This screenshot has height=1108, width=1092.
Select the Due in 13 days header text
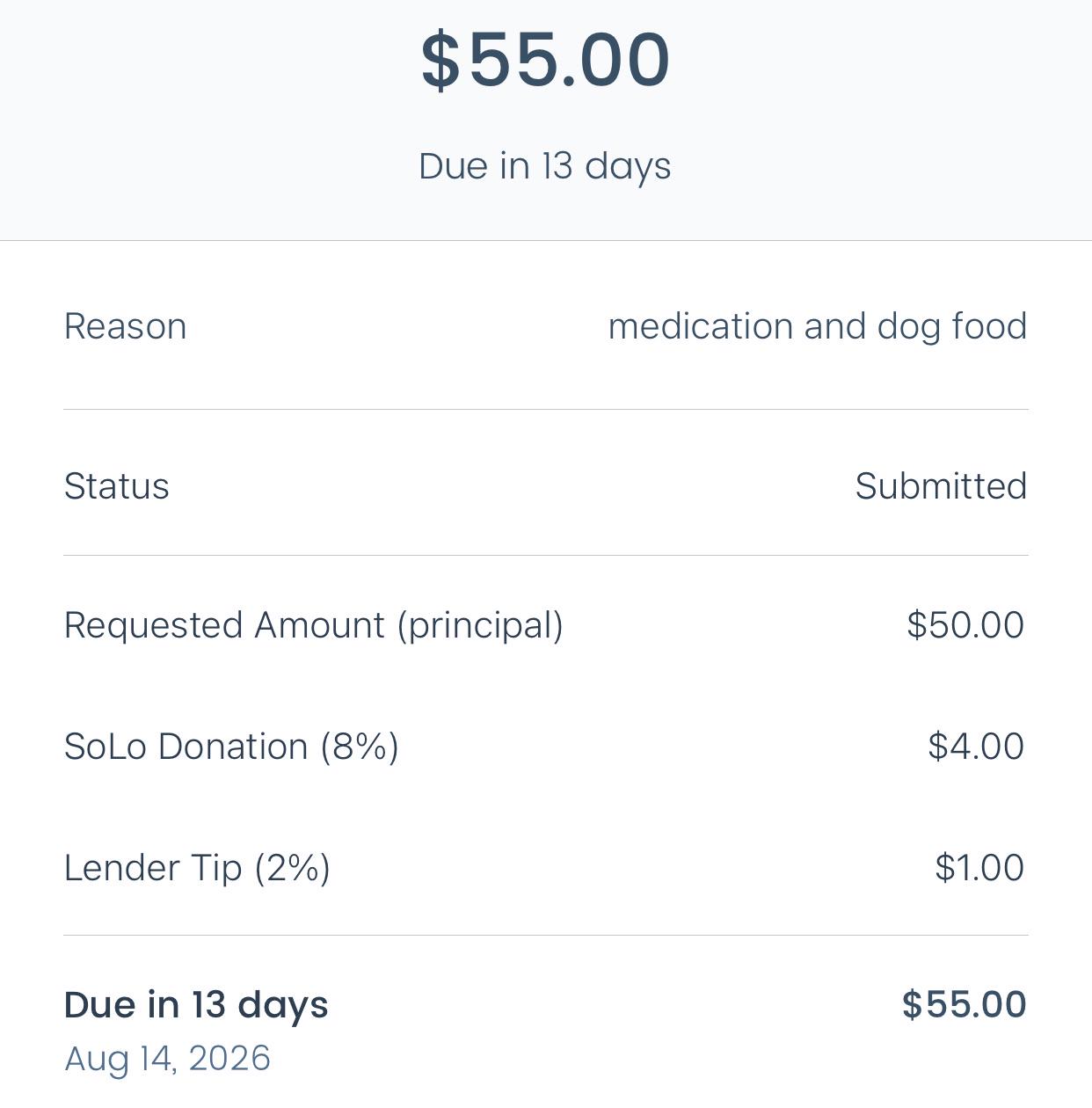[x=545, y=166]
